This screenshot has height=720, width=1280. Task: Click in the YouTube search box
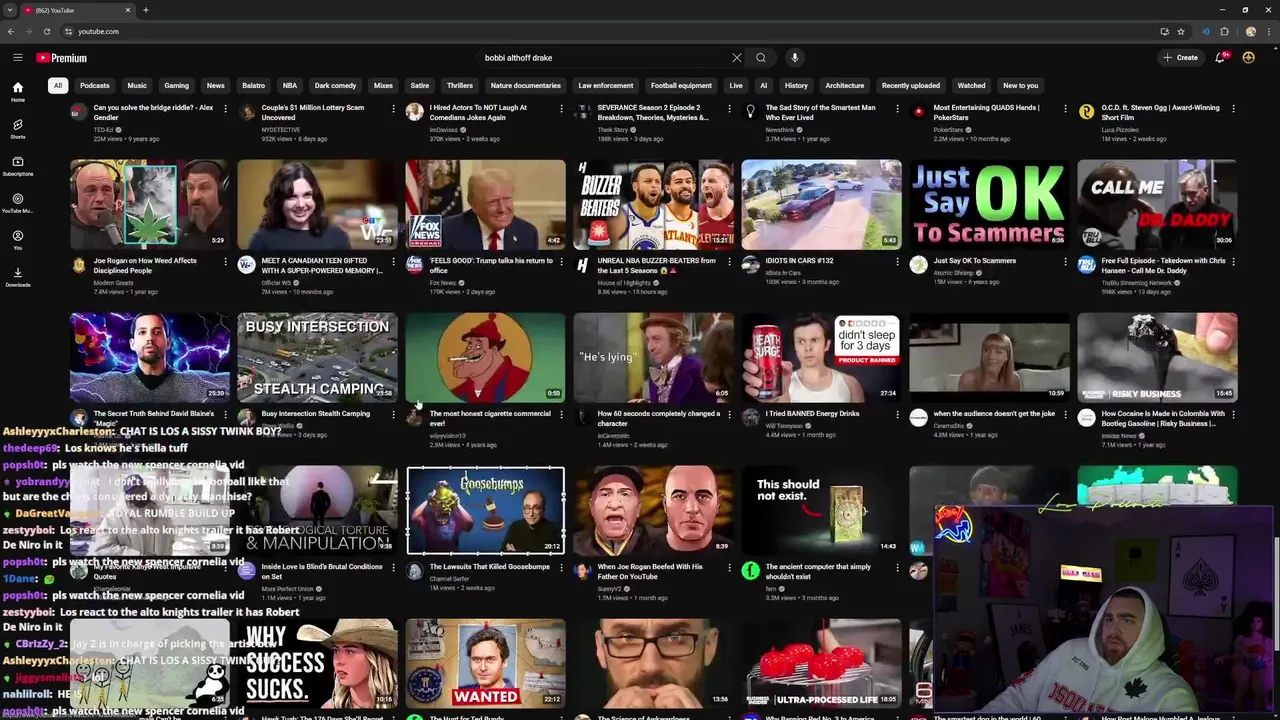pyautogui.click(x=605, y=58)
